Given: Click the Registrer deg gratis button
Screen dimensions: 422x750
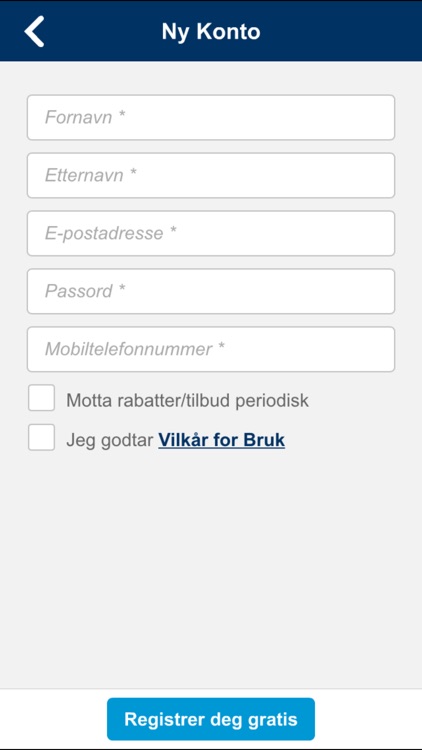Looking at the screenshot, I should click(211, 719).
